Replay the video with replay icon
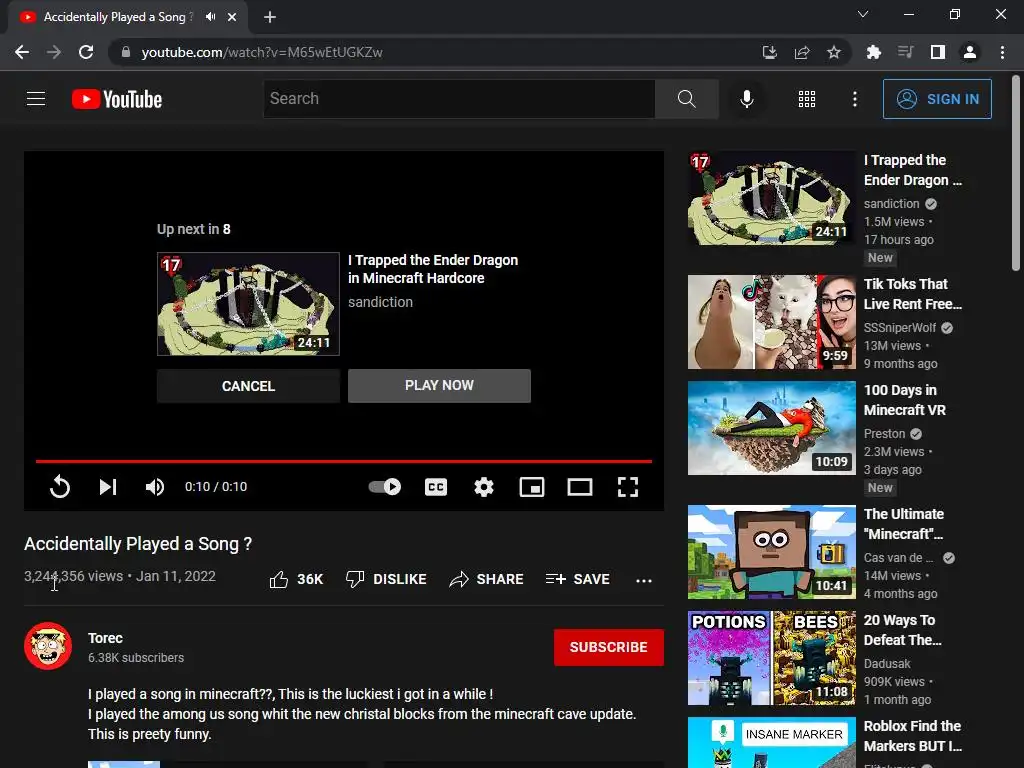The image size is (1024, 768). (x=59, y=487)
